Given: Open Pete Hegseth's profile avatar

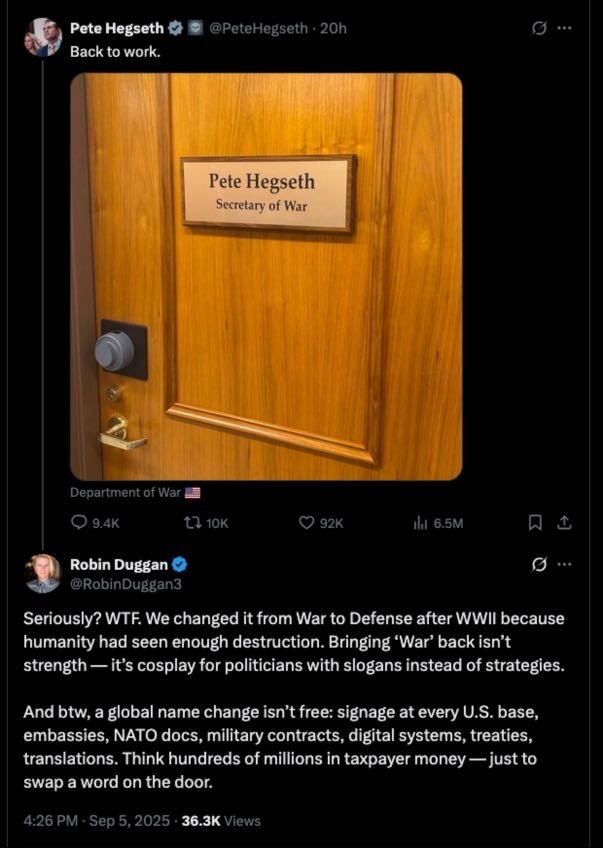Looking at the screenshot, I should pyautogui.click(x=43, y=37).
